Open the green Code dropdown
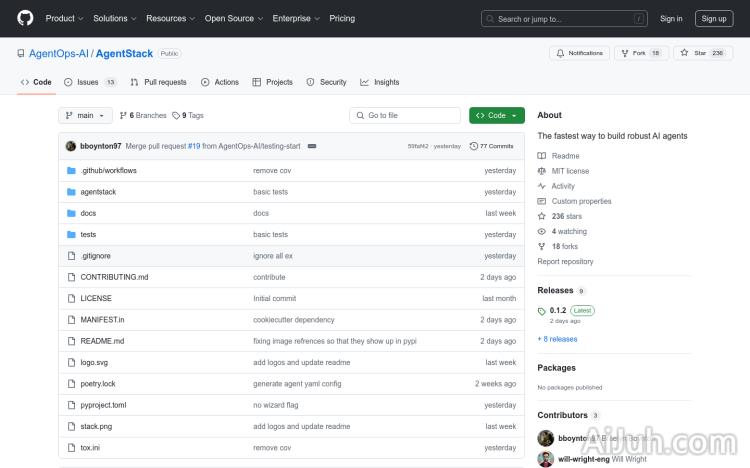Image resolution: width=750 pixels, height=468 pixels. pos(496,115)
